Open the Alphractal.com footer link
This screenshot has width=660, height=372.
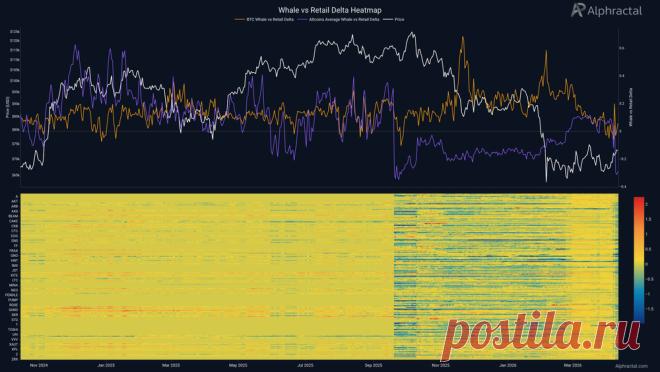coord(631,367)
